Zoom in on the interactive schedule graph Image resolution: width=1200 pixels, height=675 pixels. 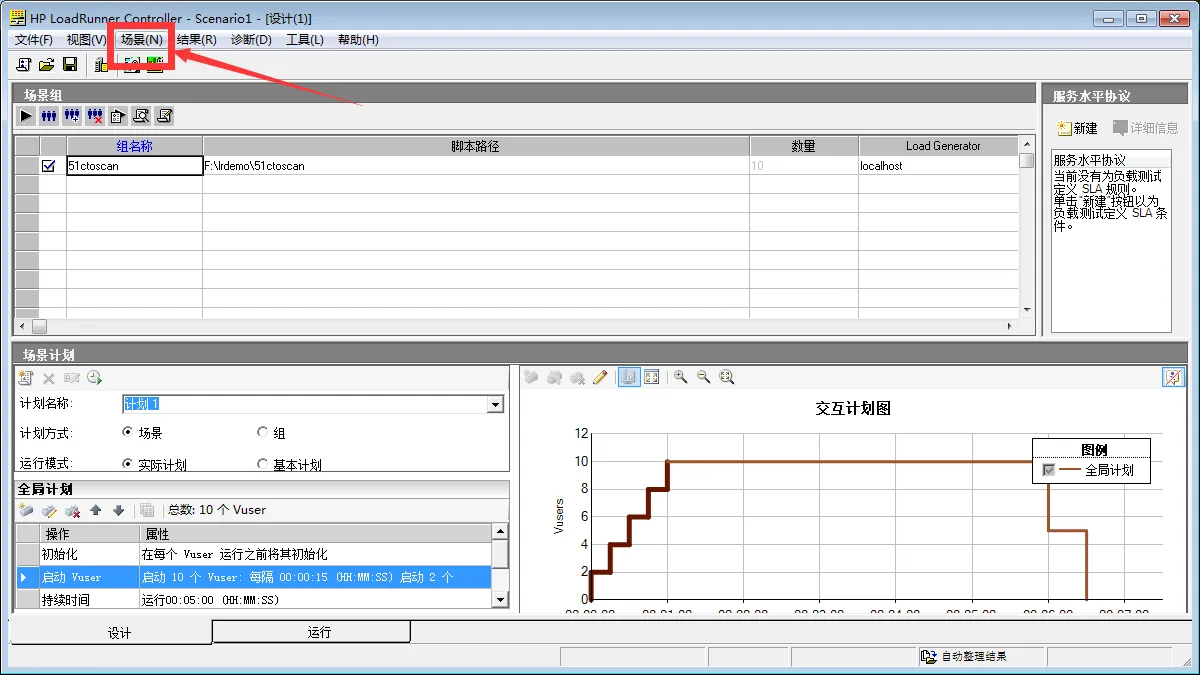tap(681, 377)
